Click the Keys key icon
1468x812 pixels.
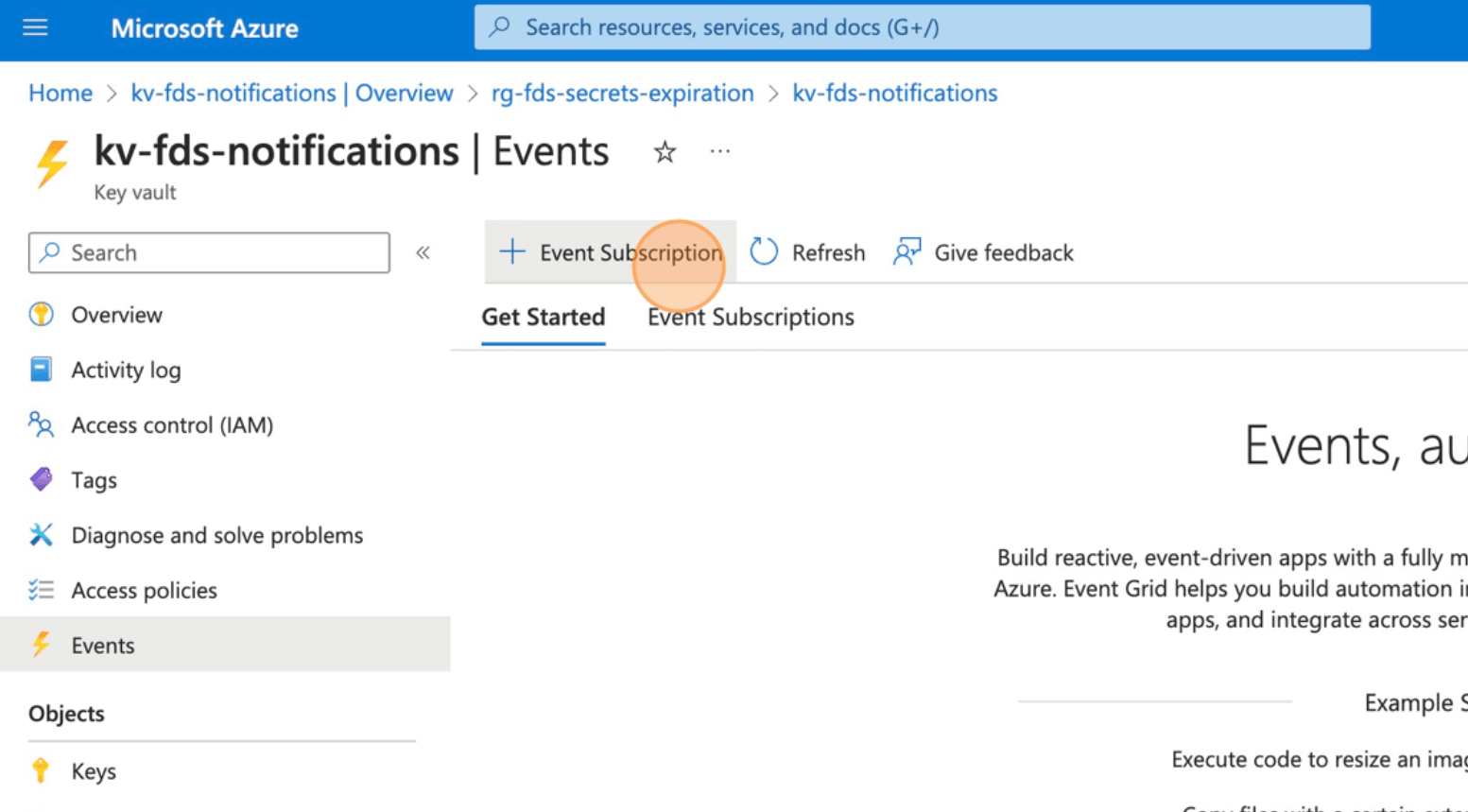[x=41, y=771]
